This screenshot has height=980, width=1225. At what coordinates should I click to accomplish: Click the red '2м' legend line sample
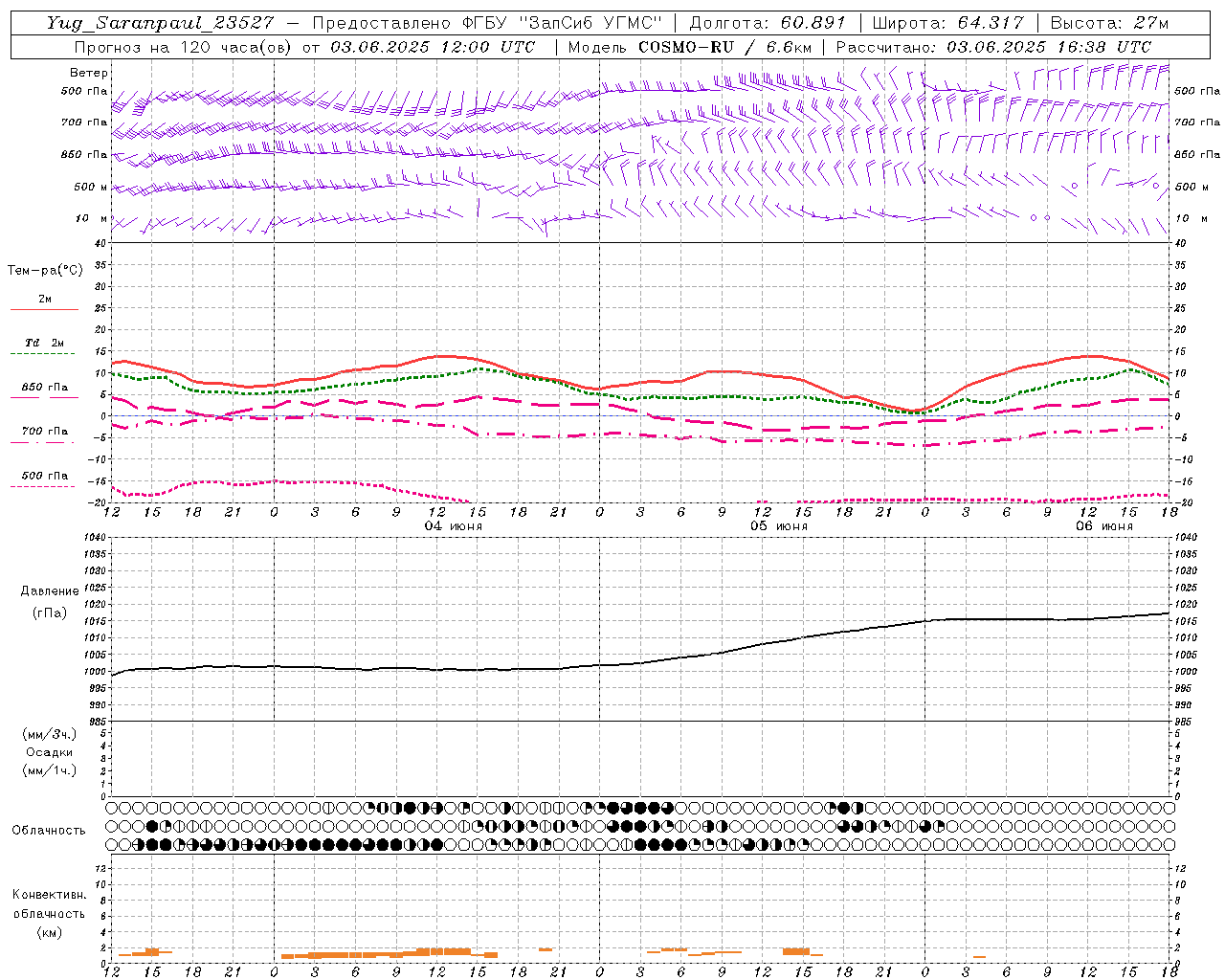44,310
